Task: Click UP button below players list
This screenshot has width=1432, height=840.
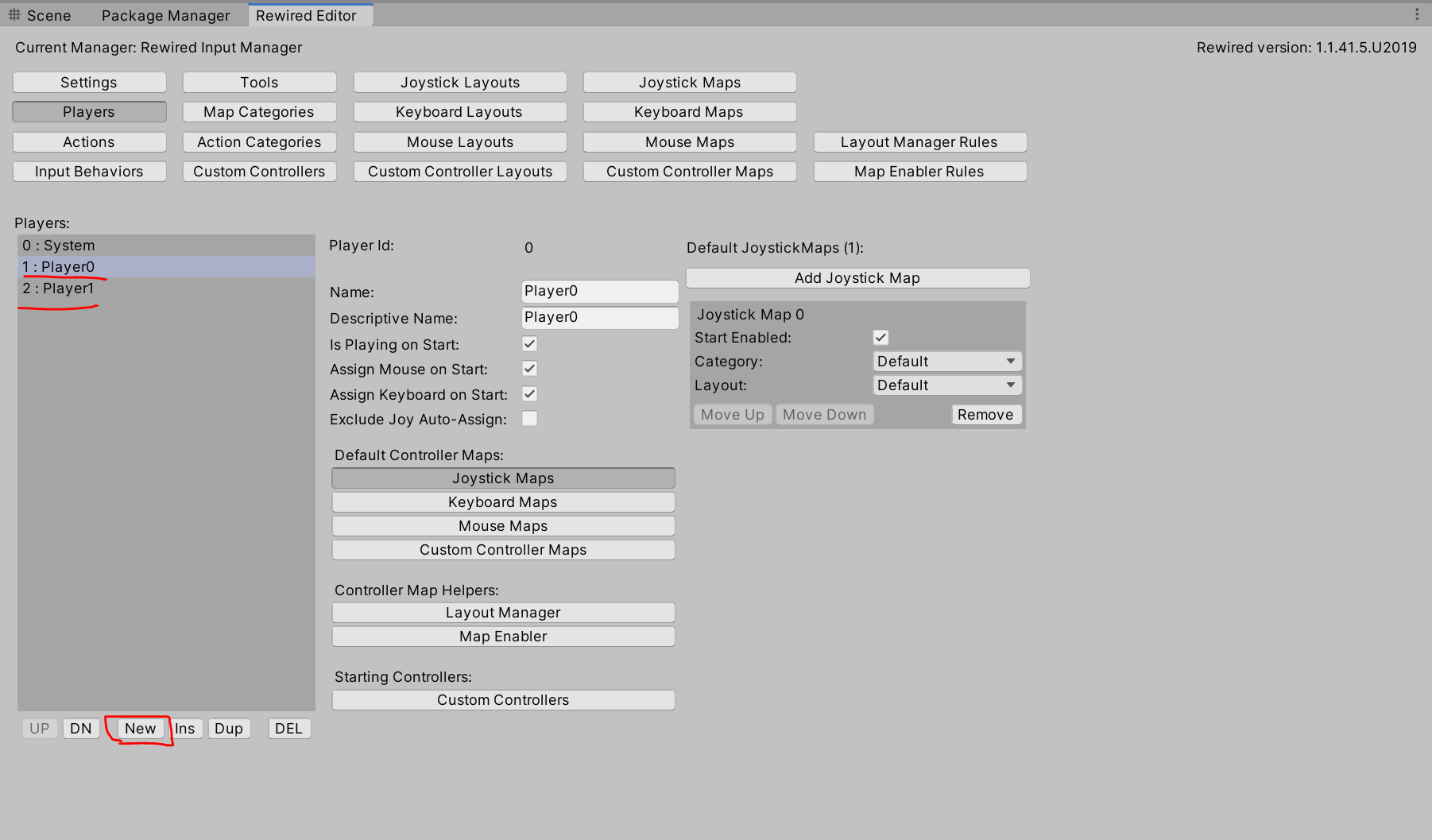Action: [x=40, y=729]
